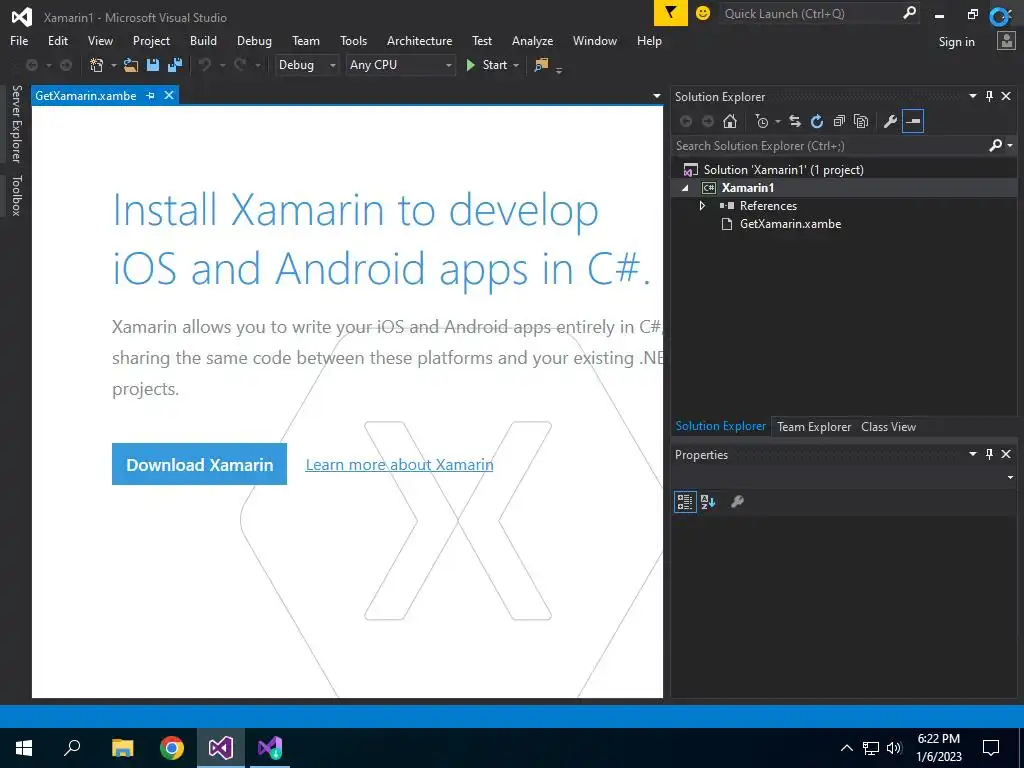
Task: Toggle Preview Selected Items in Solution Explorer
Action: (x=912, y=121)
